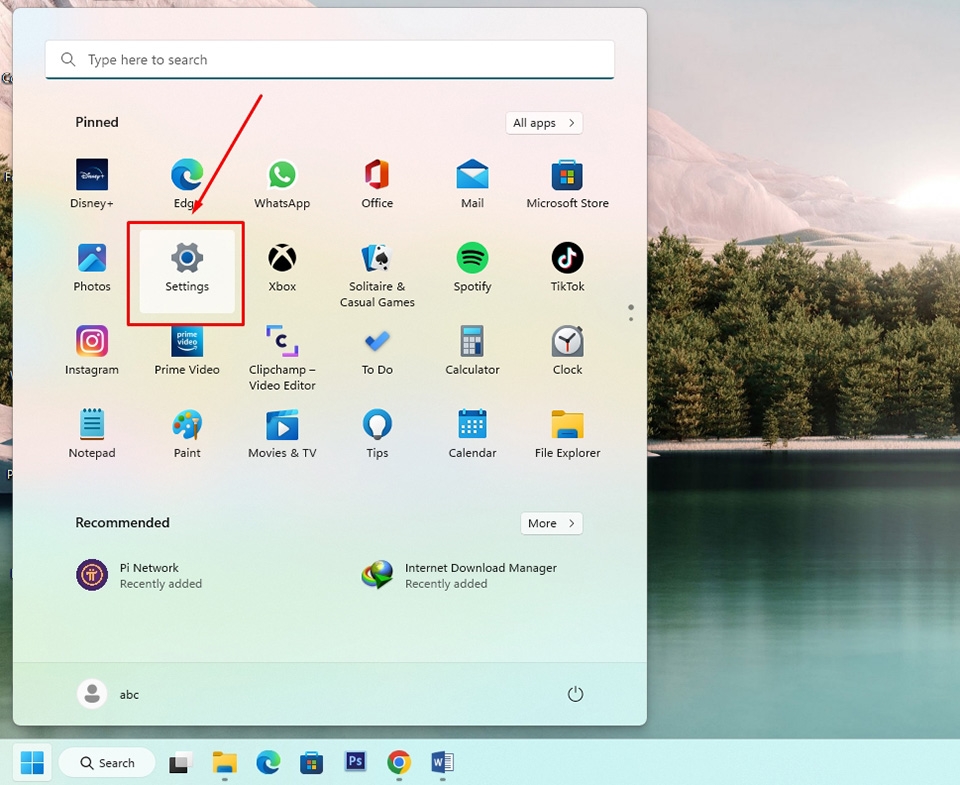
Task: Open Movies & TV
Action: click(x=282, y=434)
